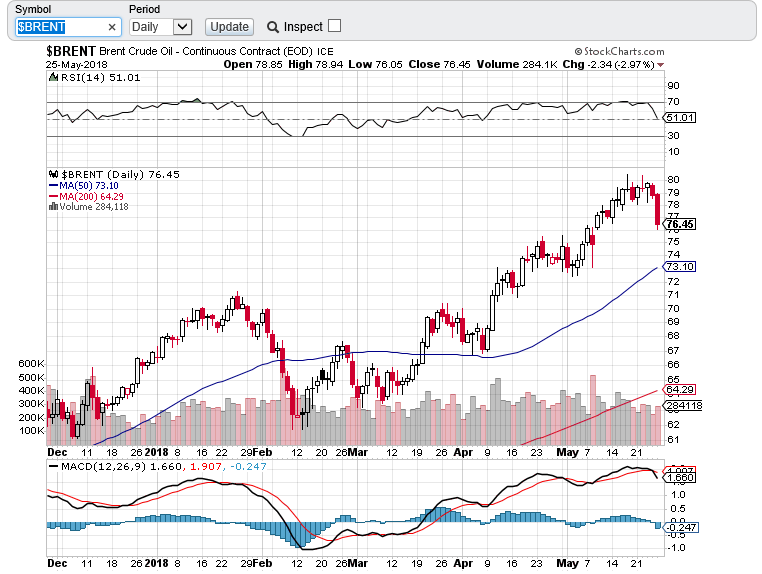762x574 pixels.
Task: Click the 1.660 MACD value label on axis
Action: point(680,478)
